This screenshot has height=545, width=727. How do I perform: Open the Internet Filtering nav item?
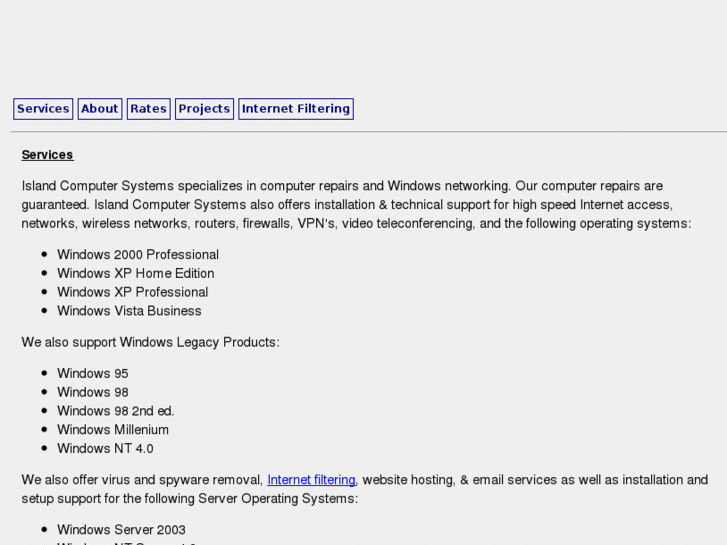pos(296,109)
